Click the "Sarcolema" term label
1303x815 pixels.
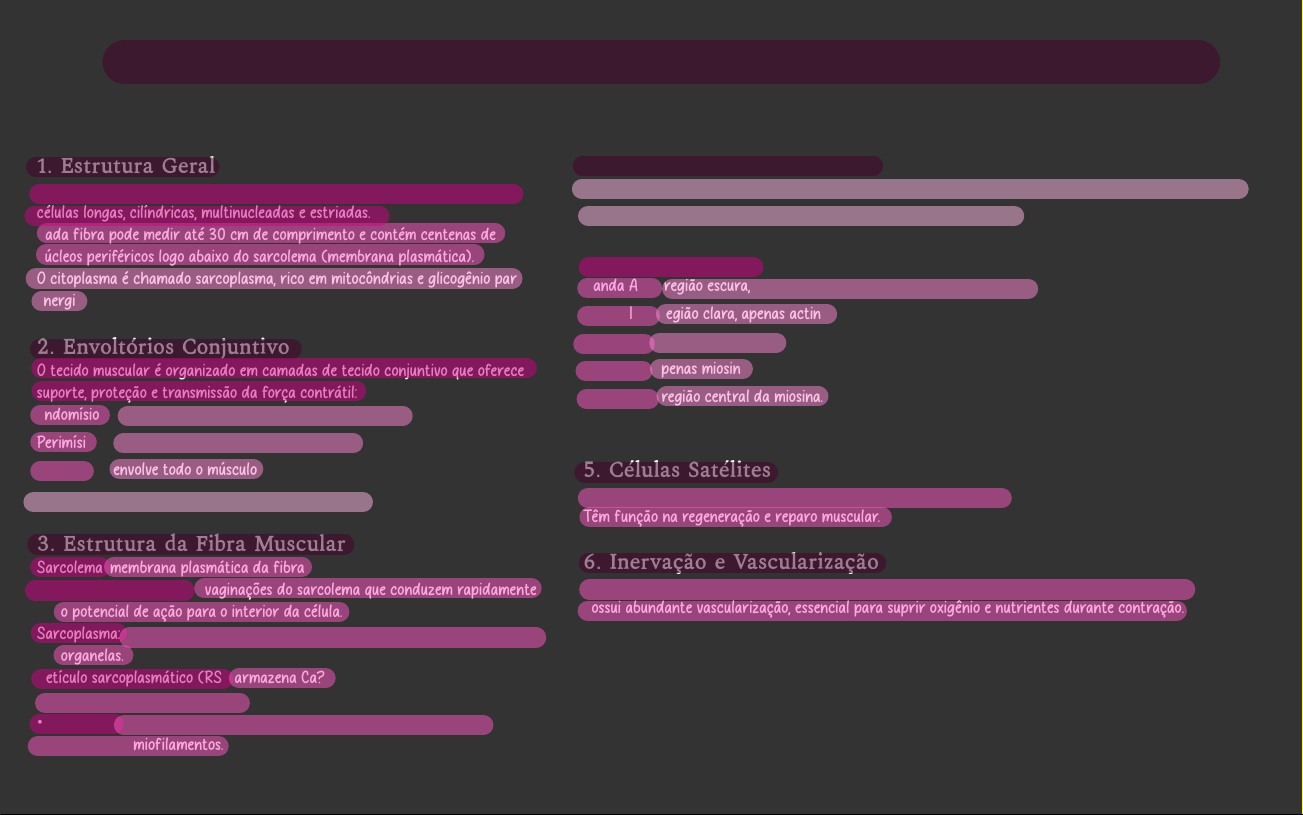69,568
